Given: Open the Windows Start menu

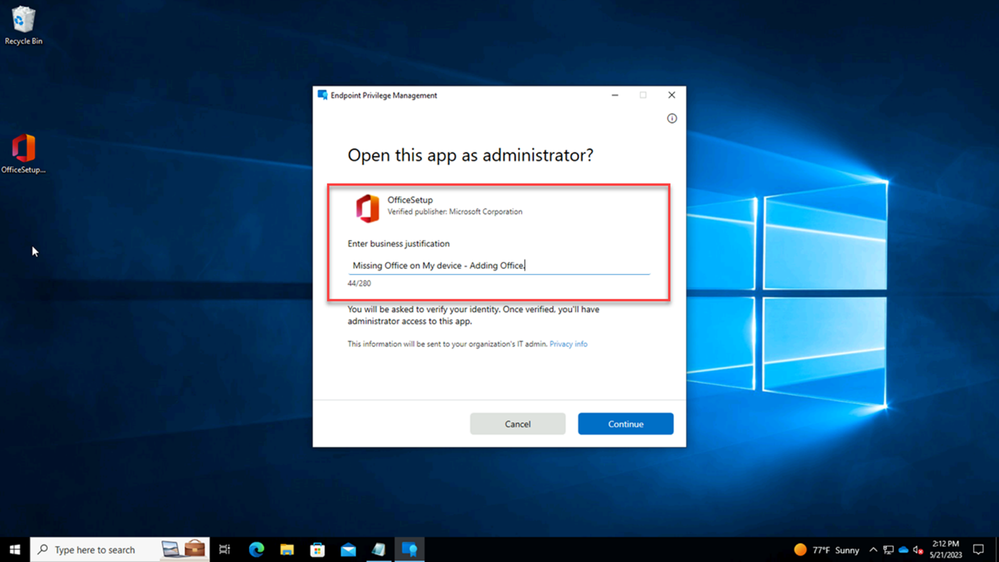Looking at the screenshot, I should click(15, 549).
